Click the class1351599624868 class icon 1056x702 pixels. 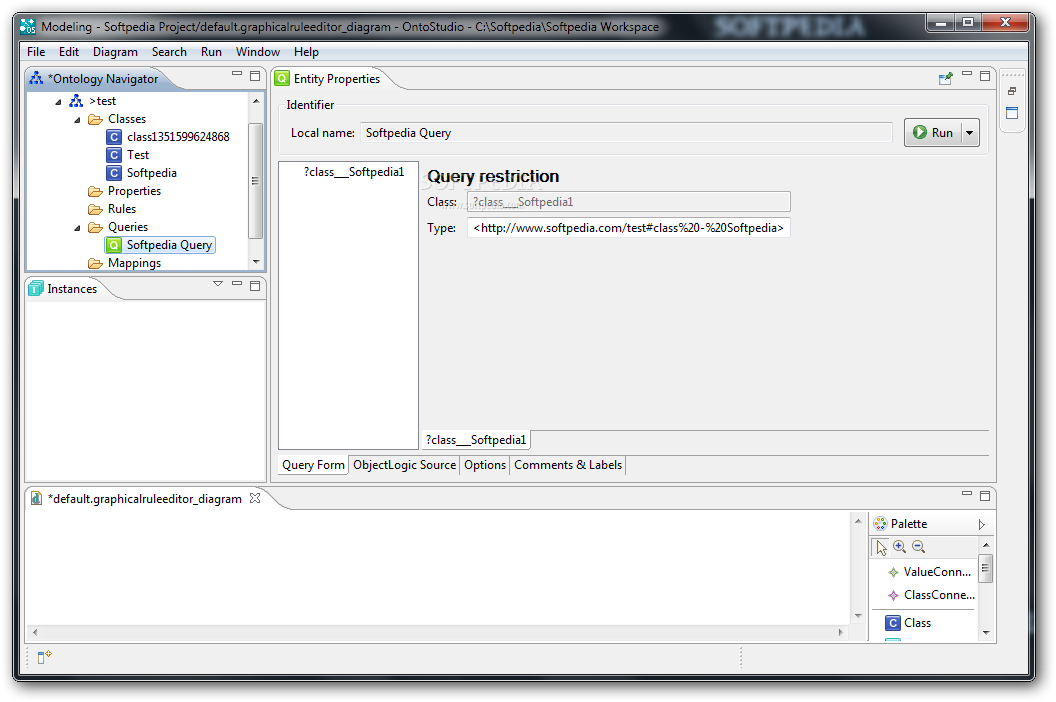(114, 137)
